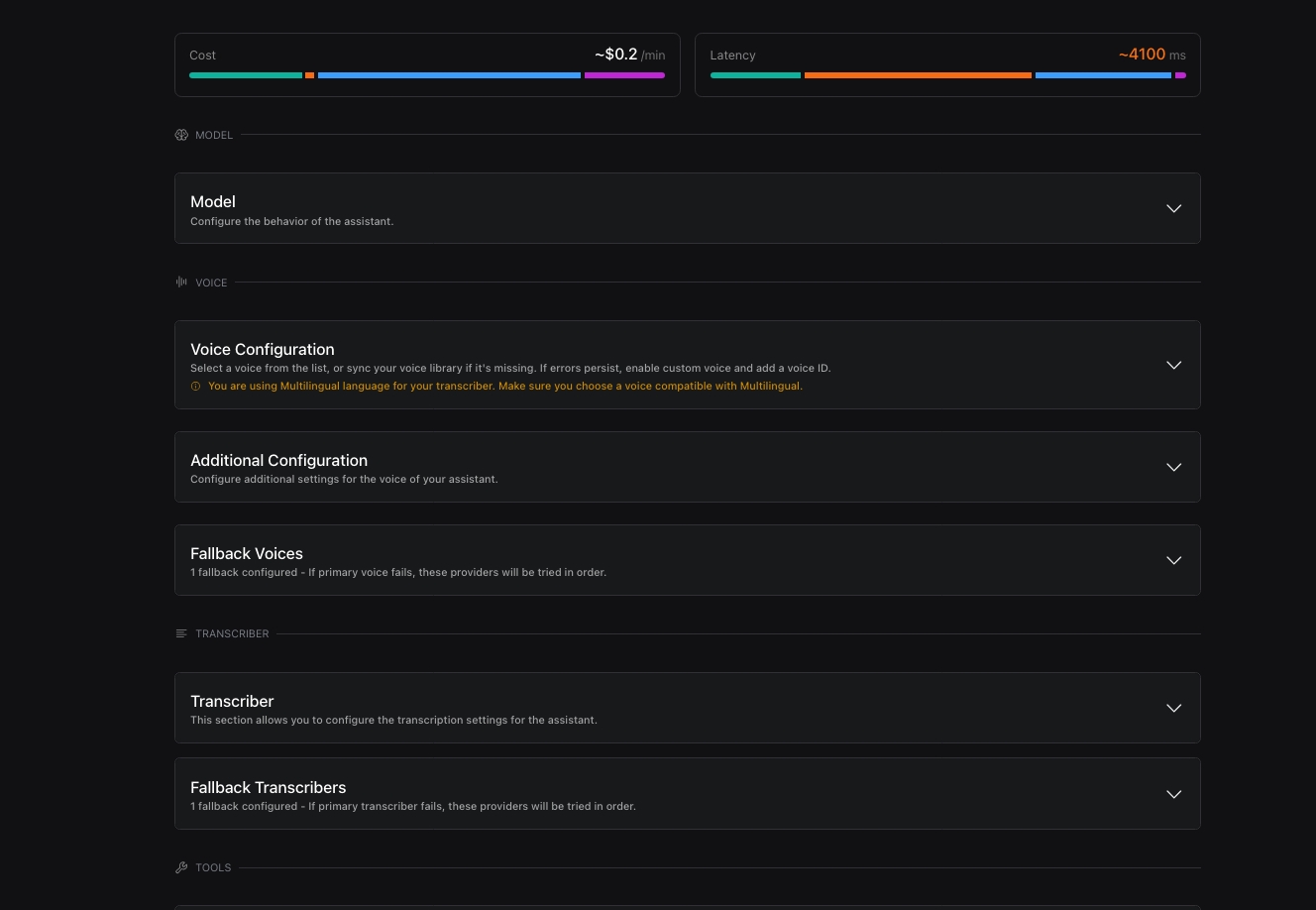Expand the Voice Configuration chevron
1316x910 pixels.
tap(1174, 365)
